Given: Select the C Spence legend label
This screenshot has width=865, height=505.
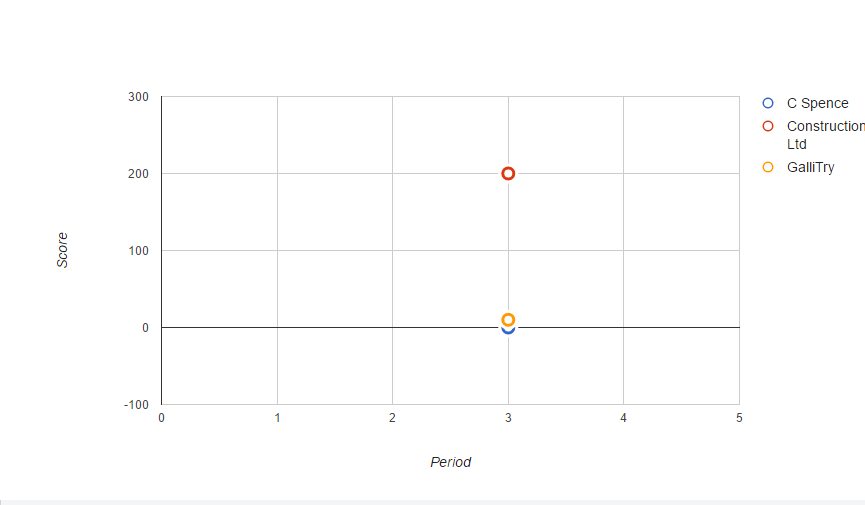Looking at the screenshot, I should [818, 103].
